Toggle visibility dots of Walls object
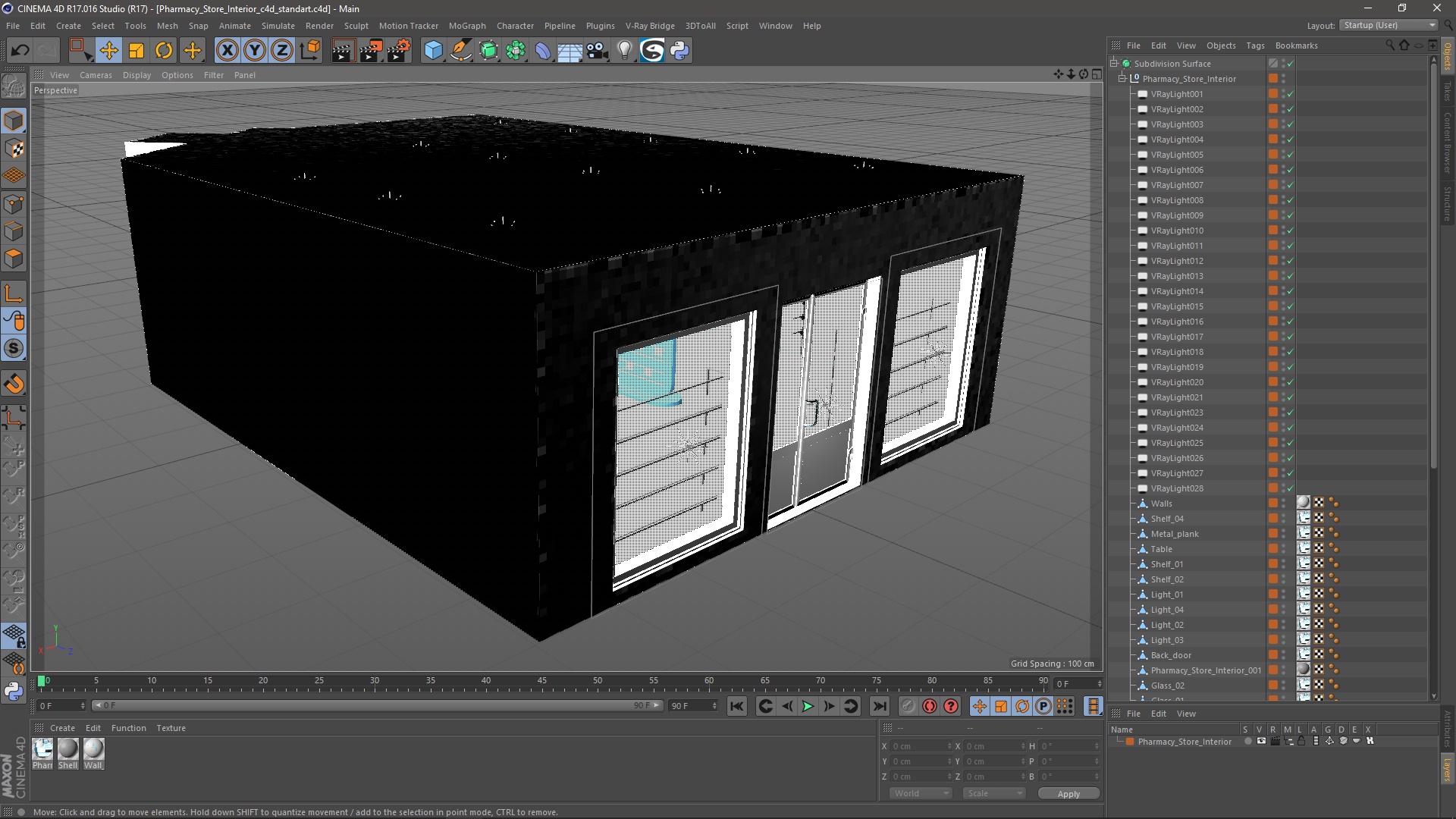Image resolution: width=1456 pixels, height=819 pixels. click(x=1284, y=504)
